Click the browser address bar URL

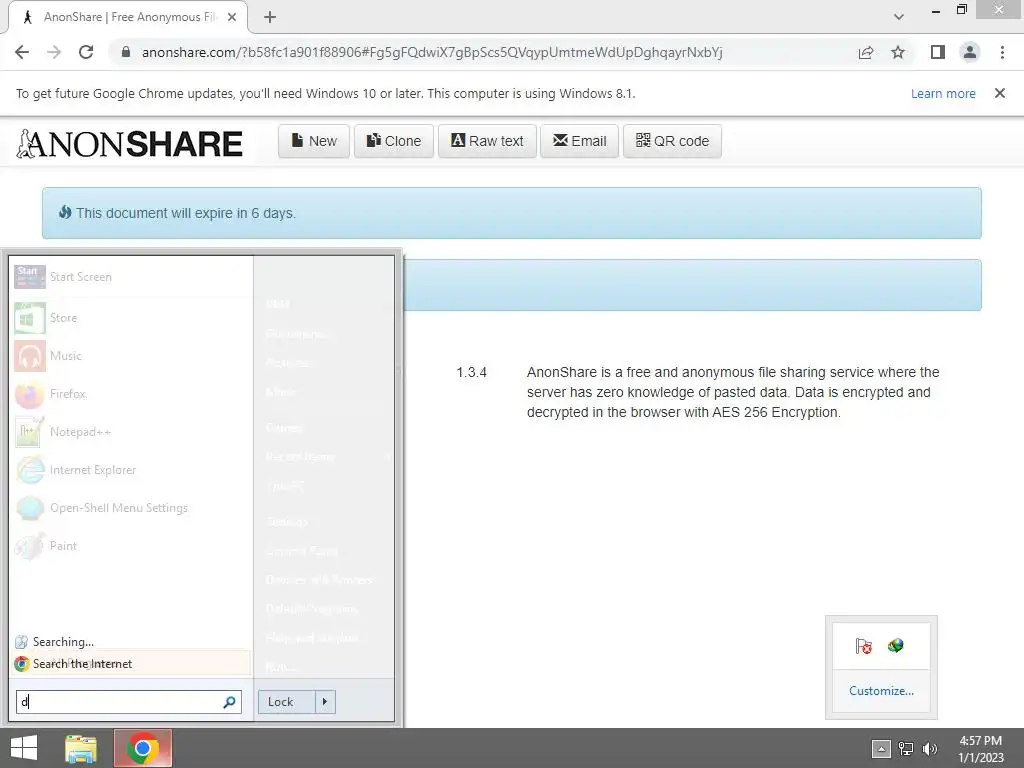coord(432,52)
